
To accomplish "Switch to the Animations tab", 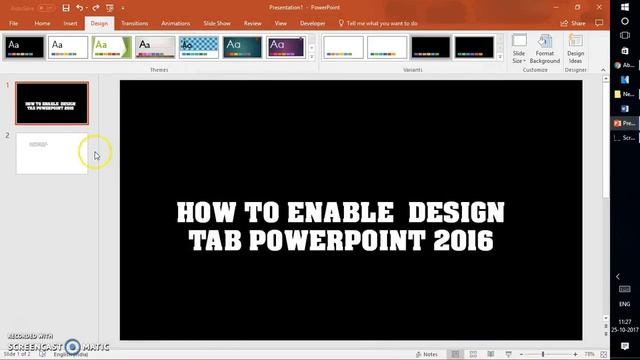I will (176, 23).
